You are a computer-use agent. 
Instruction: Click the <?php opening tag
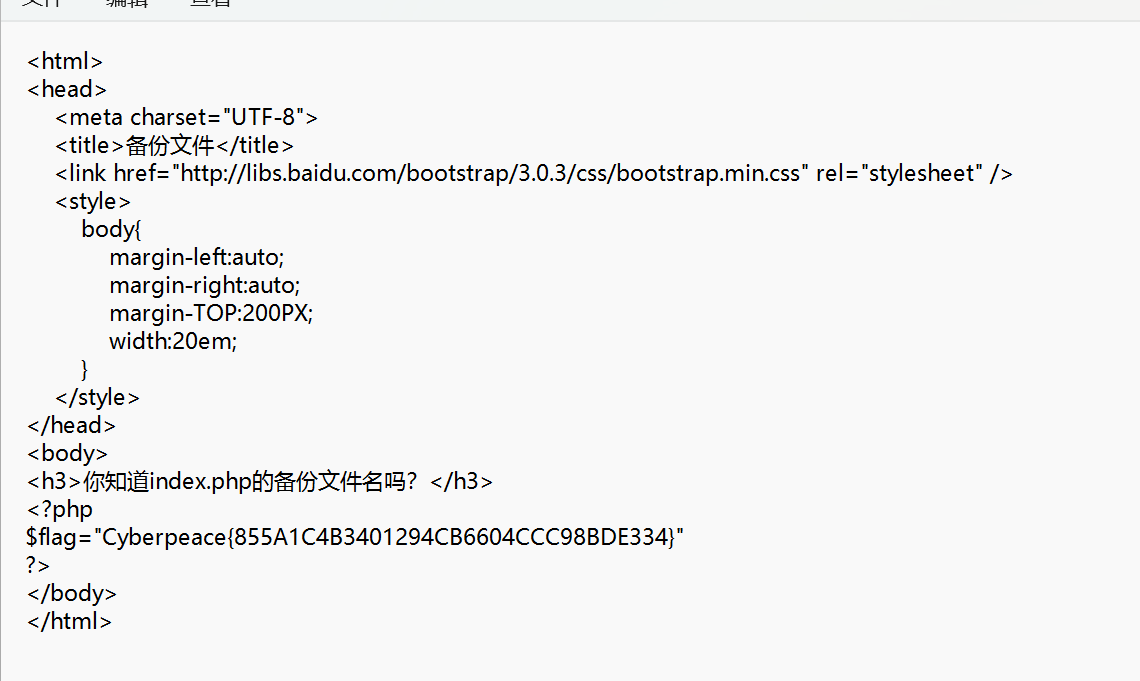click(x=60, y=509)
